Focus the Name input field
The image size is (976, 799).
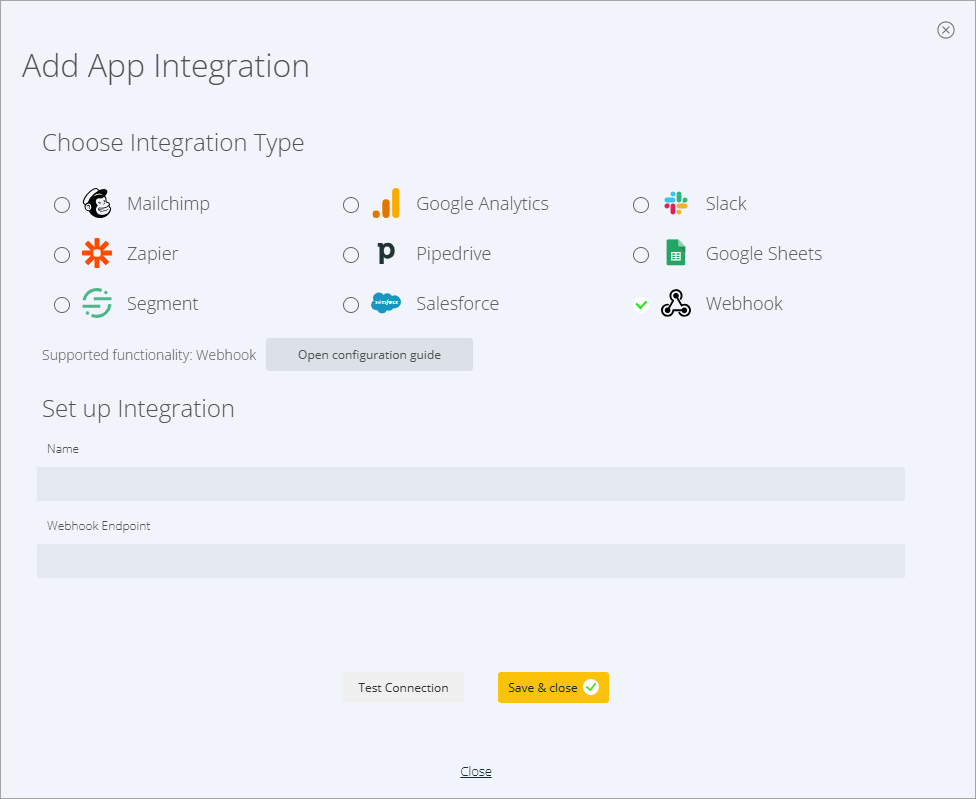tap(471, 484)
